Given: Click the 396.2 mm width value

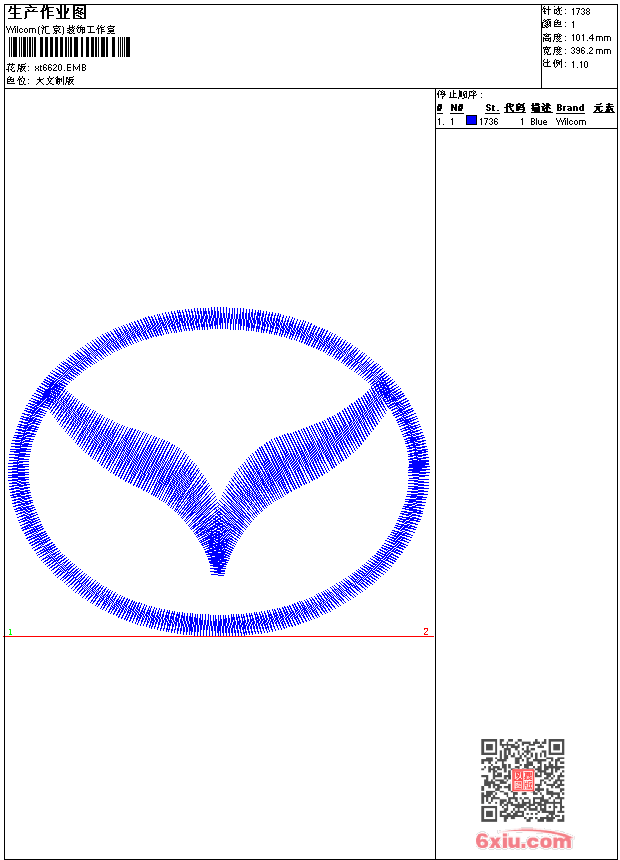Looking at the screenshot, I should pos(591,51).
